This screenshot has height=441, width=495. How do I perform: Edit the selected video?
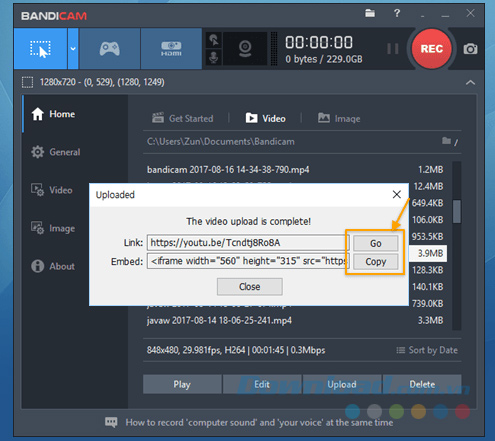pos(262,384)
